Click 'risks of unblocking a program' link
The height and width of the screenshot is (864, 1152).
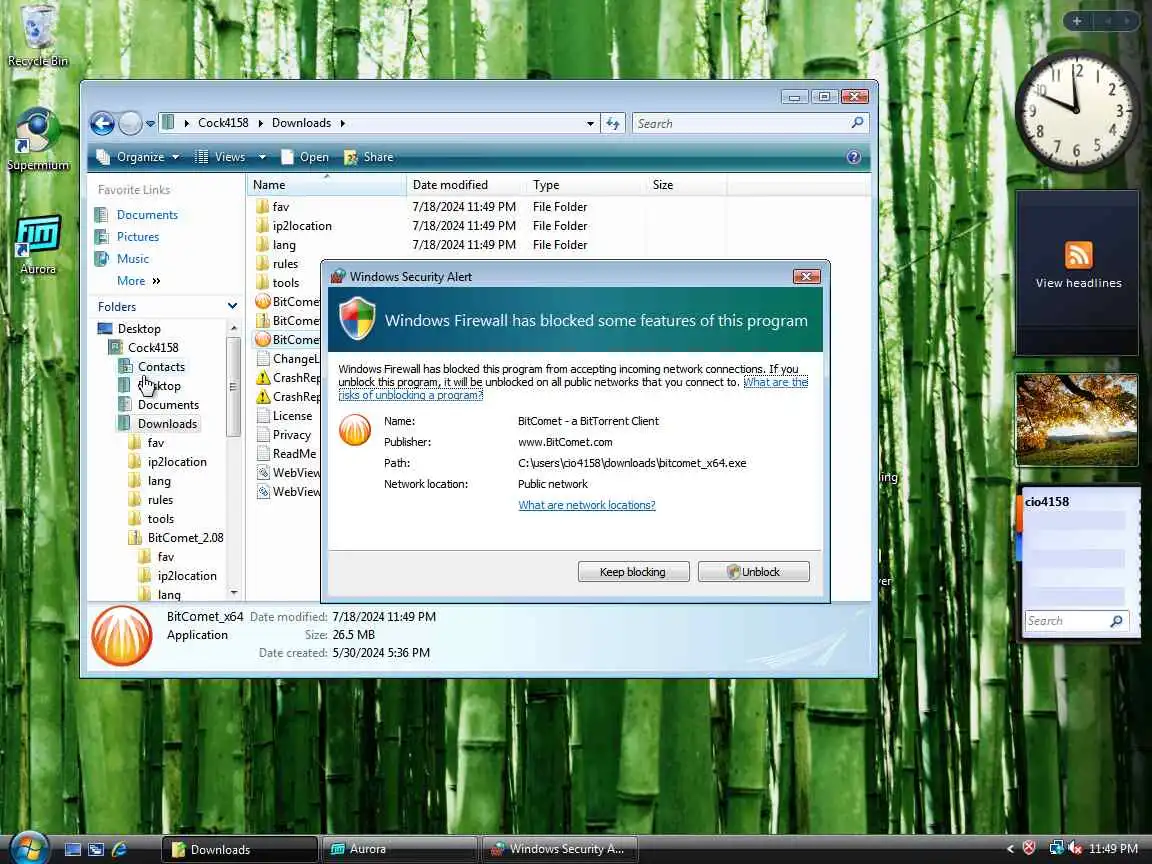(411, 395)
